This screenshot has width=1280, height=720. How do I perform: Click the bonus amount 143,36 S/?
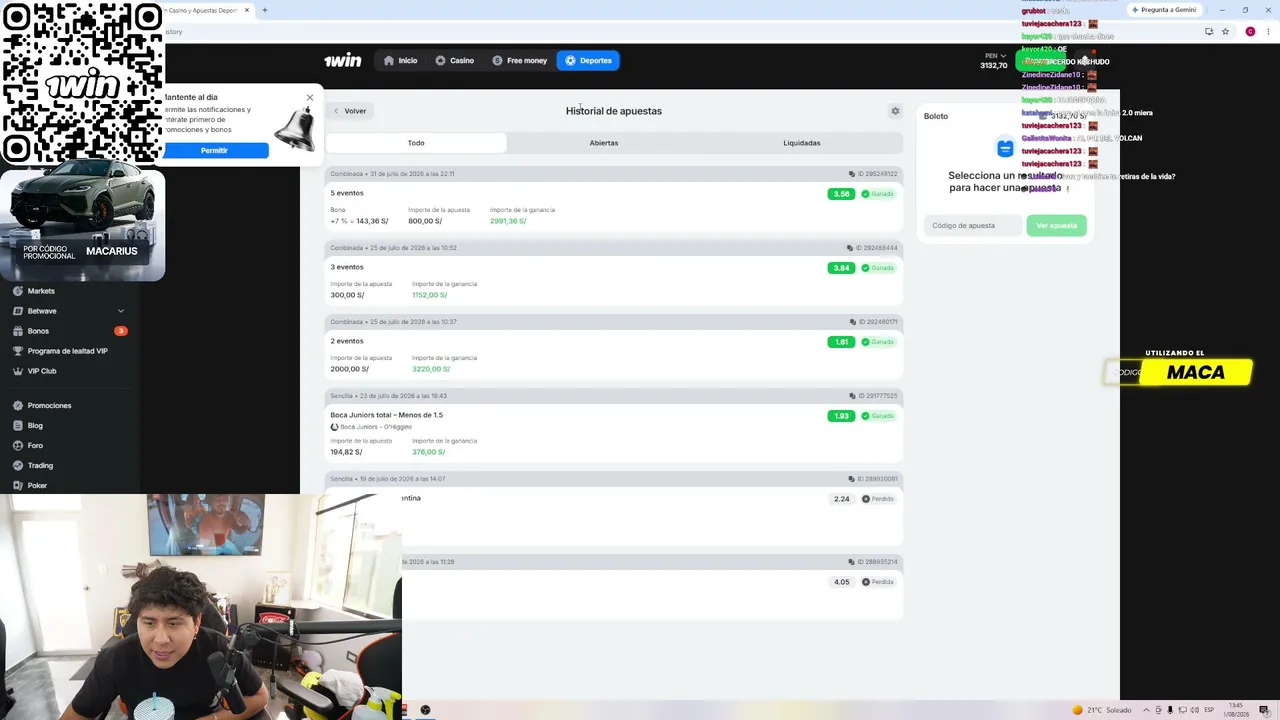(x=372, y=221)
